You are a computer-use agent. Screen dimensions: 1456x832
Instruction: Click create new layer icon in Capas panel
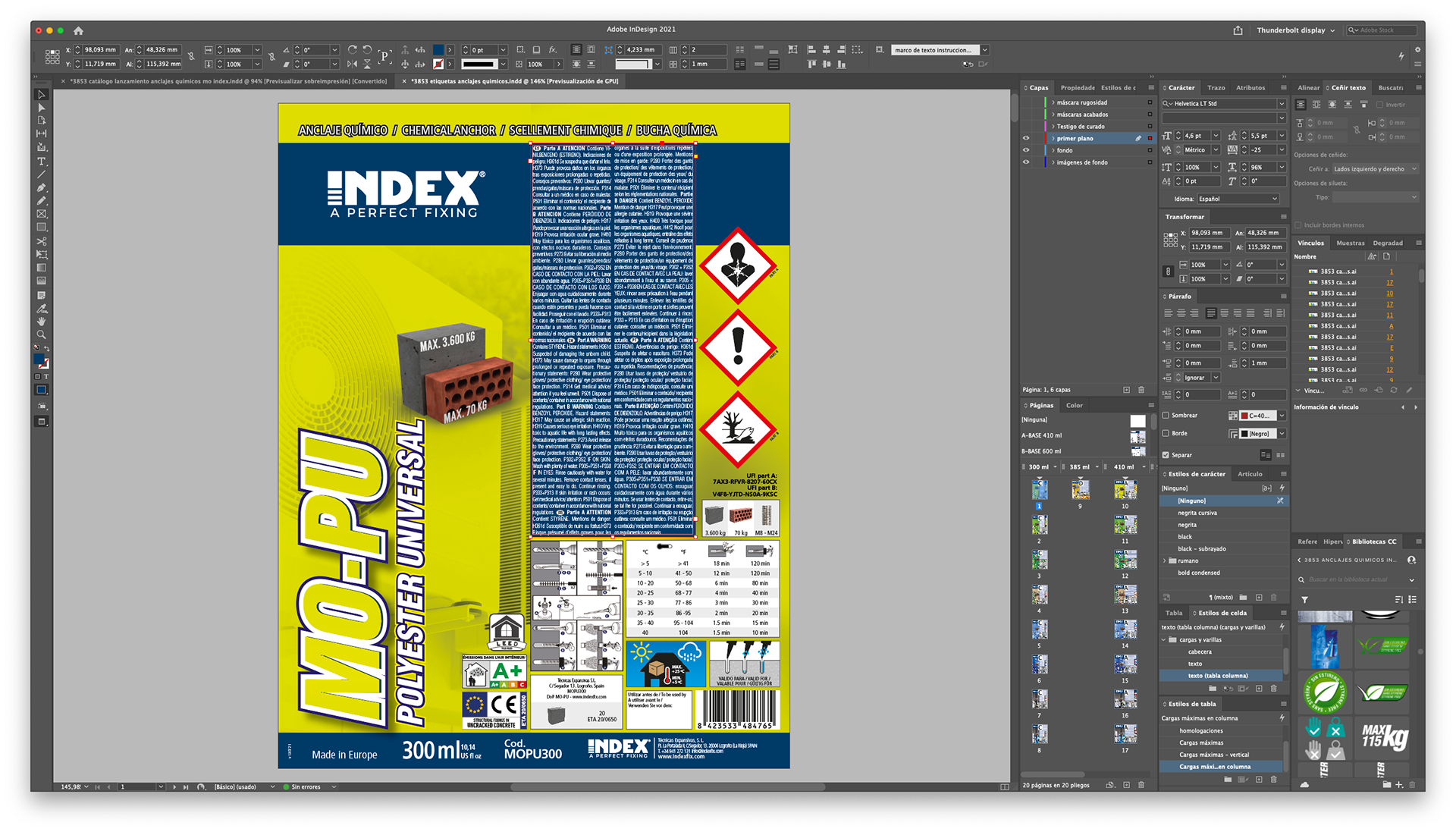1126,390
